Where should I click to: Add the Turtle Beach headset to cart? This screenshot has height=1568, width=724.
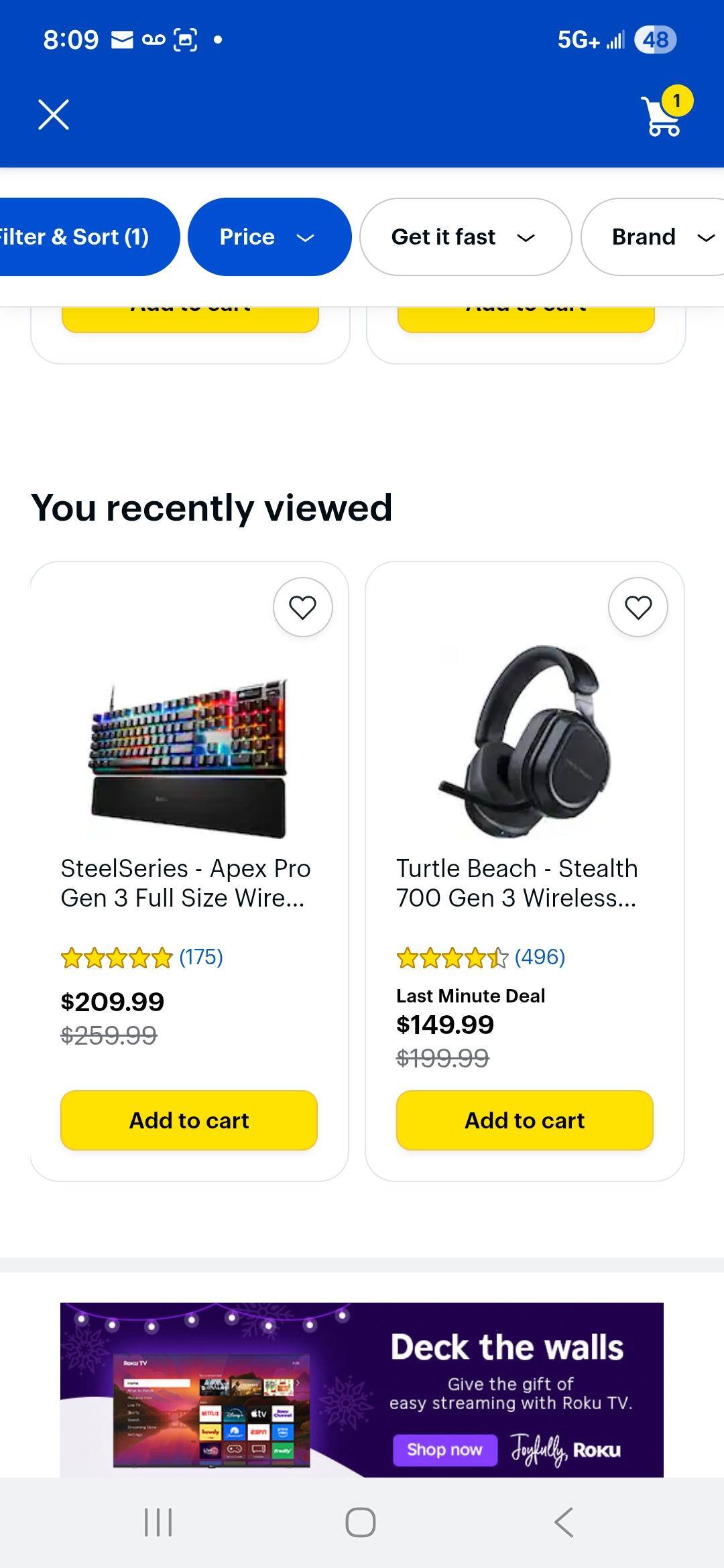coord(525,1120)
